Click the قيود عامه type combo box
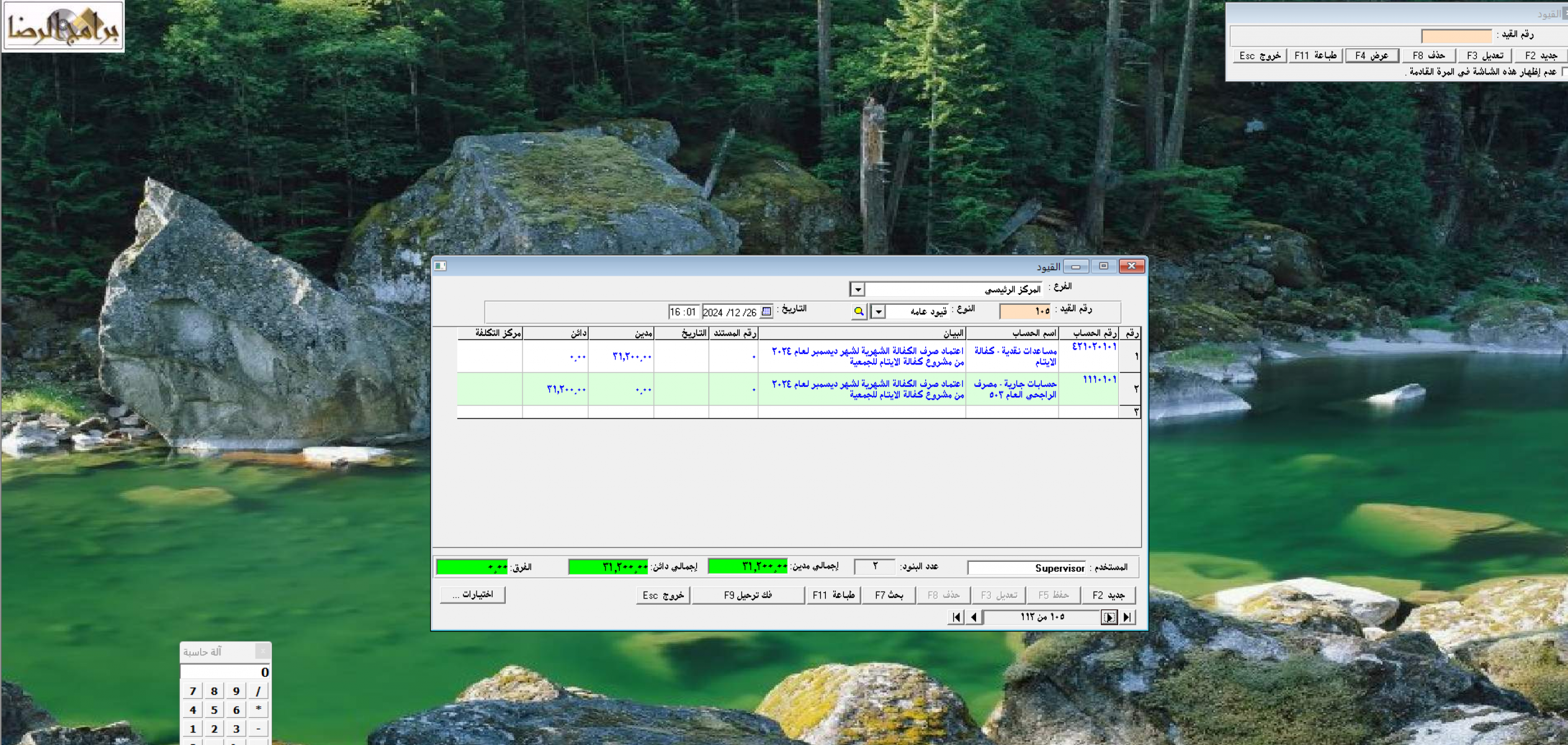 (910, 311)
